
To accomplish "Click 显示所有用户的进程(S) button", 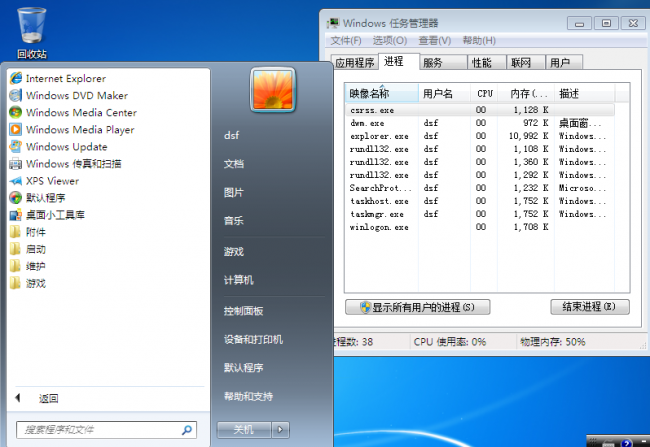I will pos(417,307).
